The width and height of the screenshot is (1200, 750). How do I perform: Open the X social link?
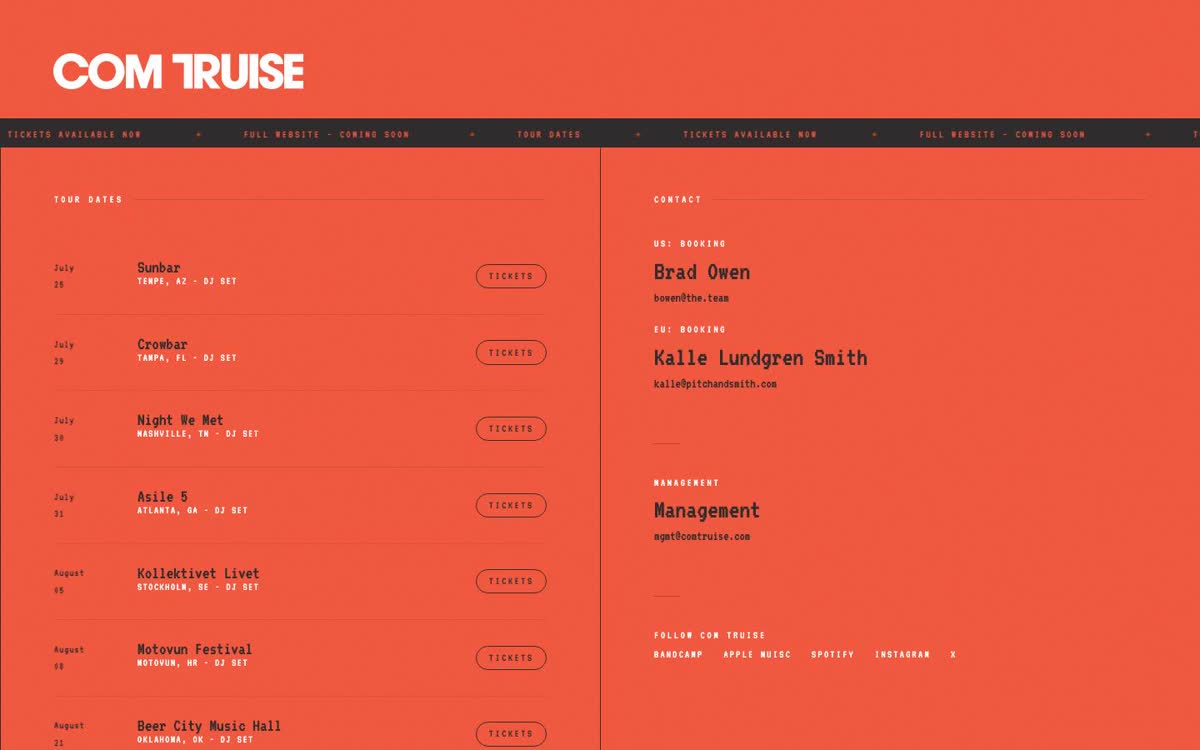(x=953, y=655)
